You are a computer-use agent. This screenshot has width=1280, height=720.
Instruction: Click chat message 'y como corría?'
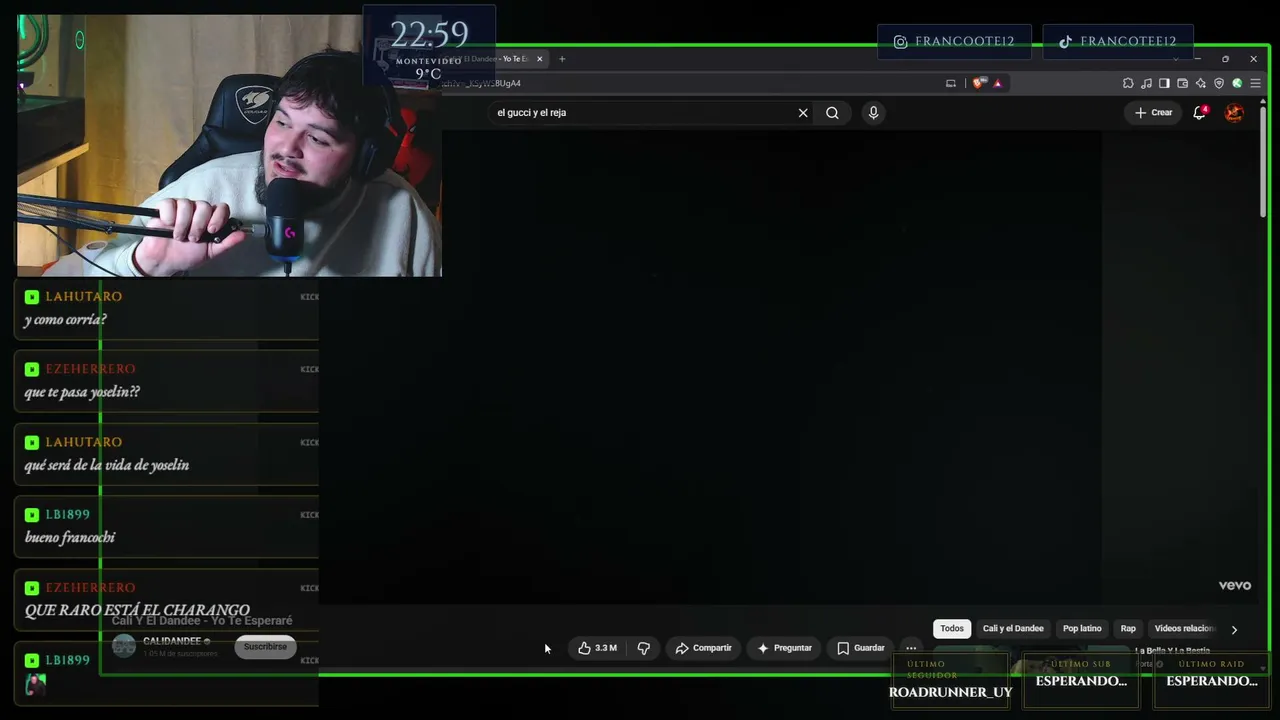65,320
